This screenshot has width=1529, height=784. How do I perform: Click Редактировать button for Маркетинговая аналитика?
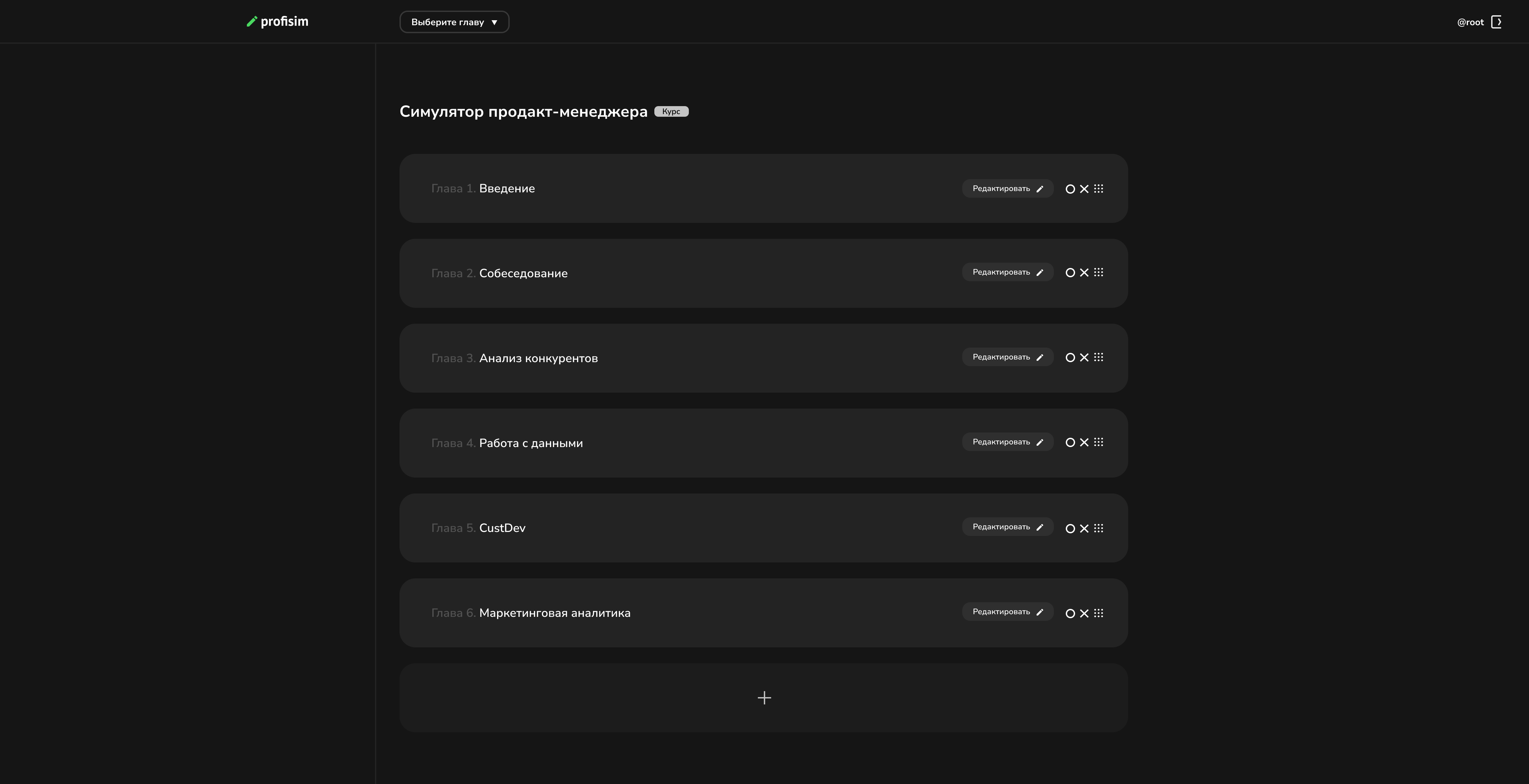coord(1007,612)
